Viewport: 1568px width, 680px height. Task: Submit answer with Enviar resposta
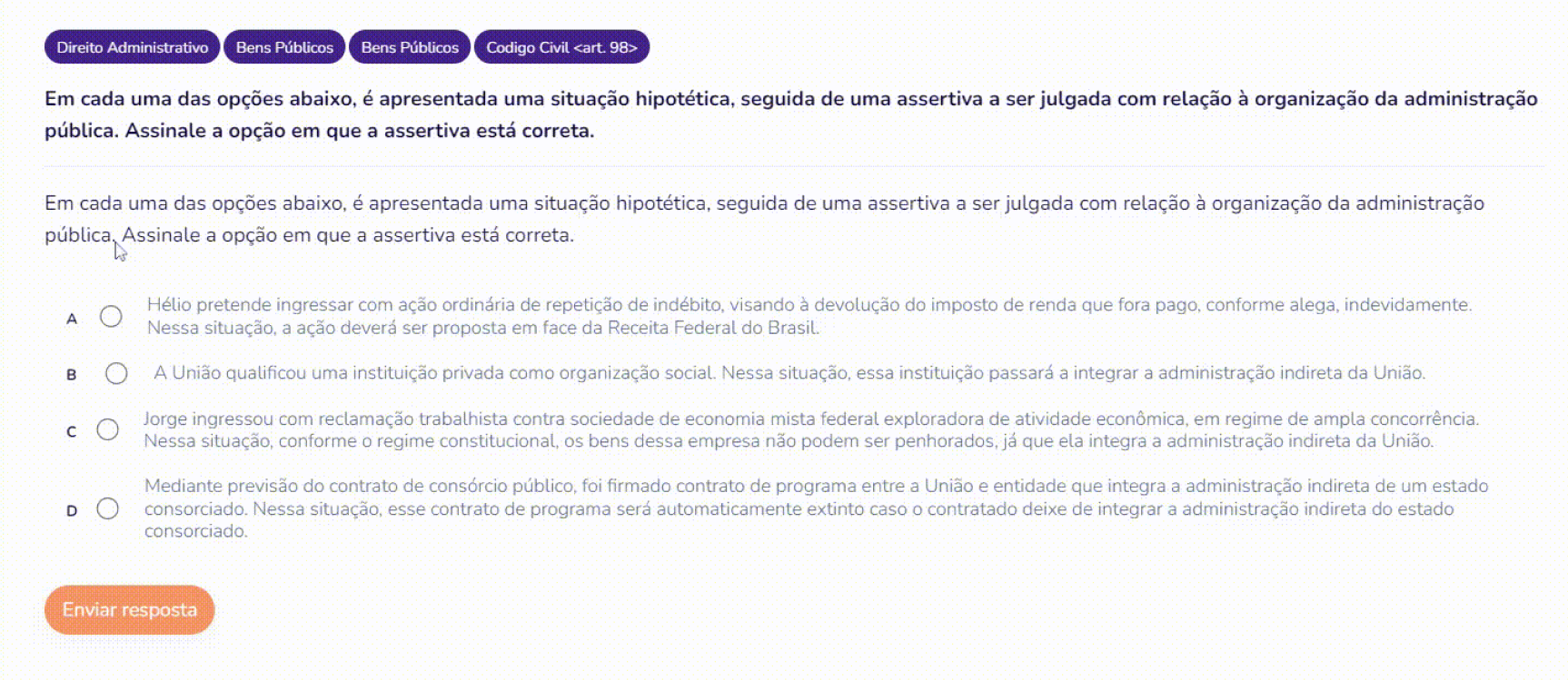click(x=129, y=610)
